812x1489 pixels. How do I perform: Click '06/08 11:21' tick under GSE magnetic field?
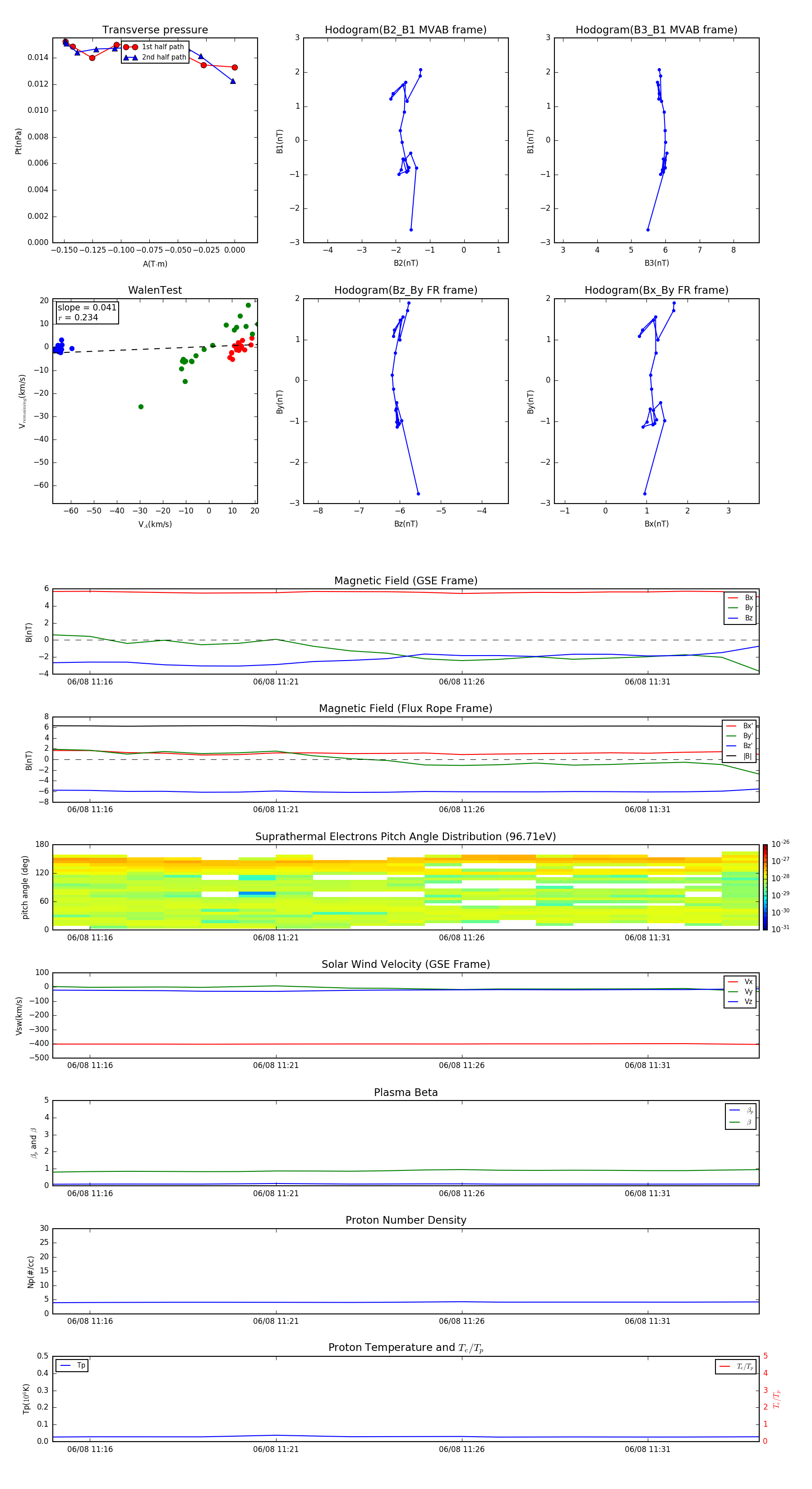pyautogui.click(x=276, y=682)
